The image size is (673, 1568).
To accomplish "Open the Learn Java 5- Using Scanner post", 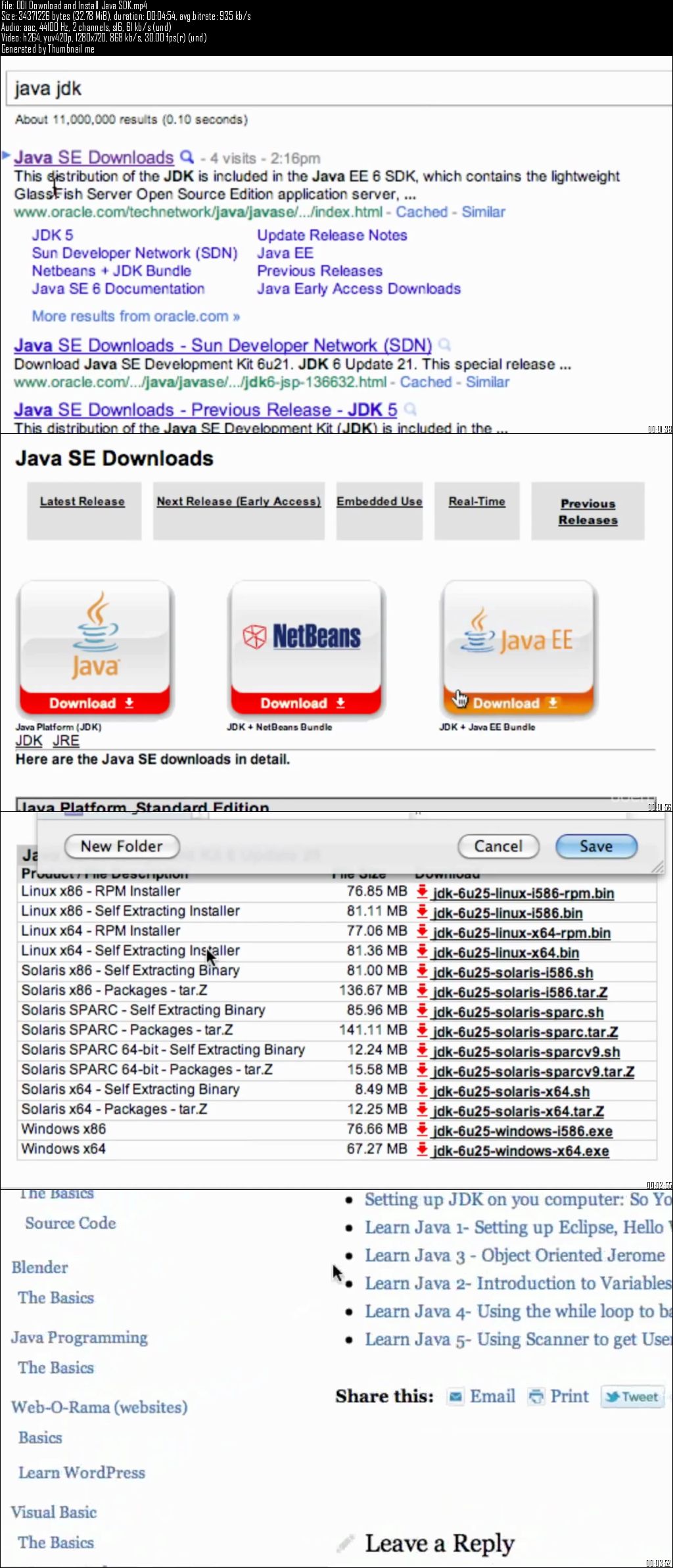I will pos(519,1339).
